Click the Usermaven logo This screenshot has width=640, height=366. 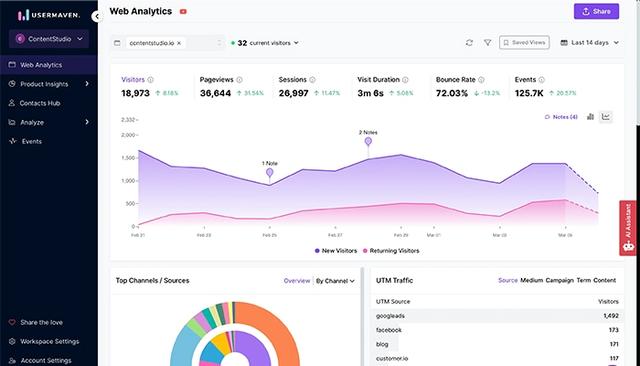49,15
